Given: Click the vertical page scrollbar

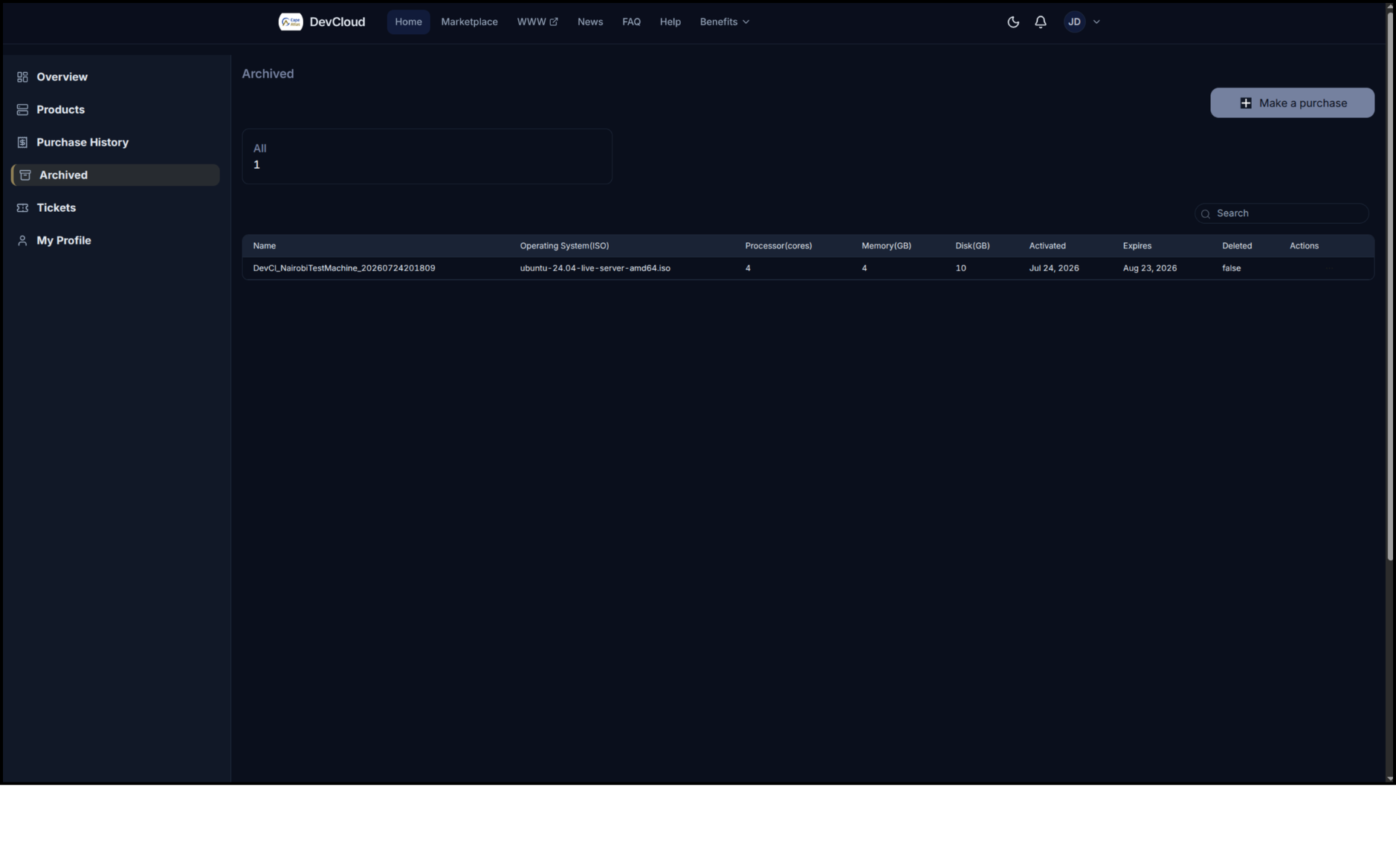Looking at the screenshot, I should click(x=1389, y=285).
